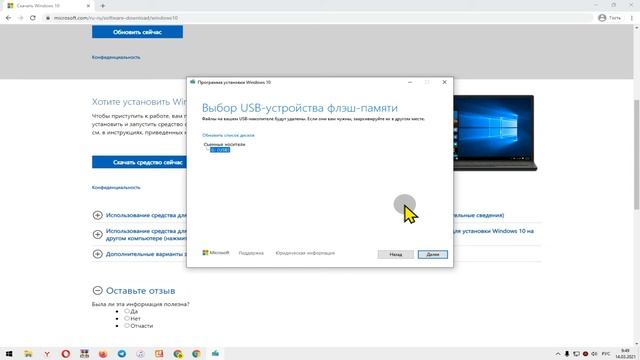Open a new browser tab
640x360 pixels.
click(102, 6)
